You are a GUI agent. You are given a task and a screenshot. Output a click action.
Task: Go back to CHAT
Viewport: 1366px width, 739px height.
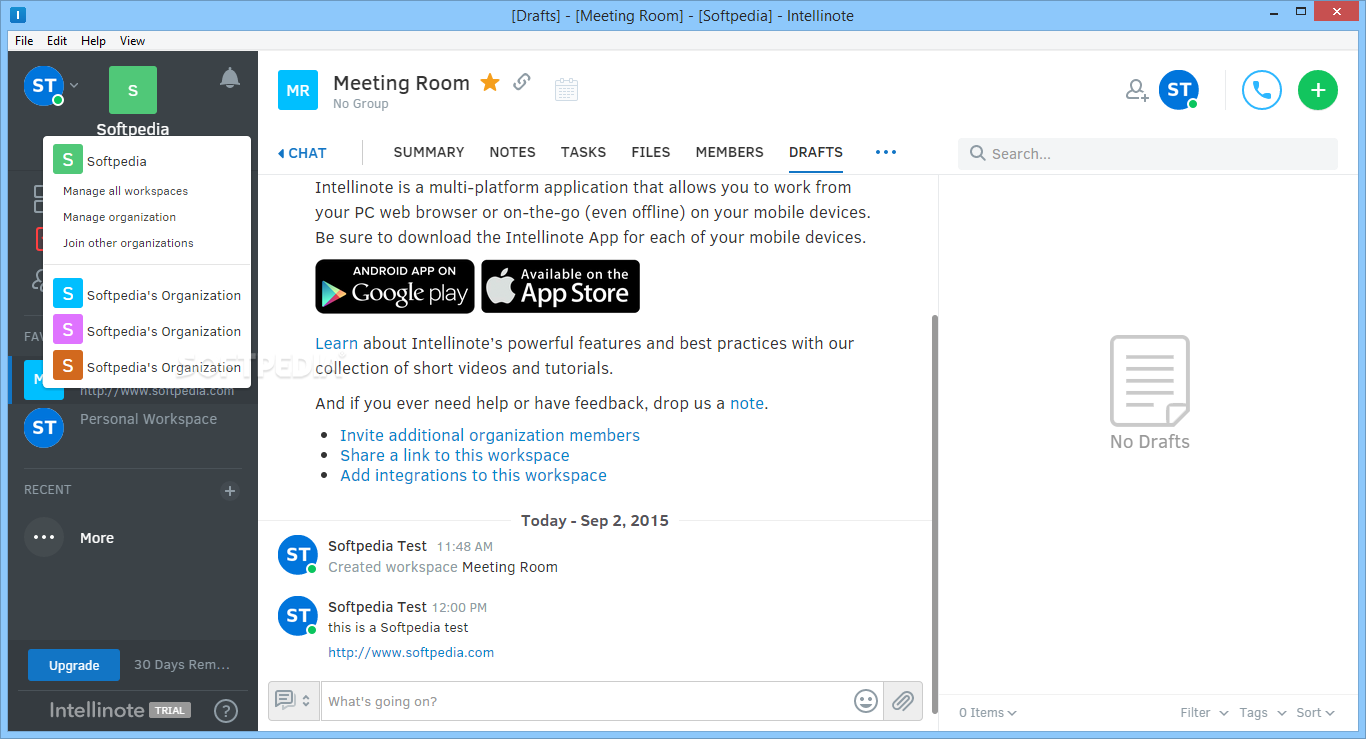pyautogui.click(x=302, y=153)
